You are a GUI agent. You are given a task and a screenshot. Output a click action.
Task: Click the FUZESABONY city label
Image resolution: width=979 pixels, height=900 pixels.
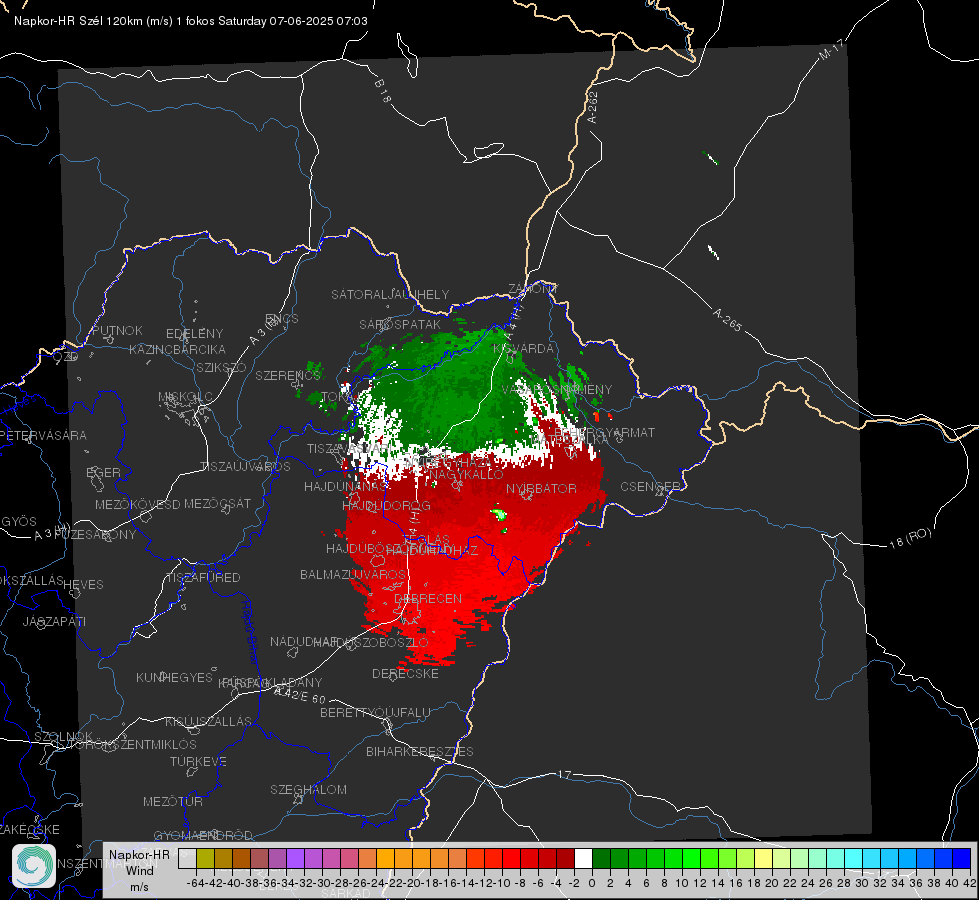click(x=95, y=535)
